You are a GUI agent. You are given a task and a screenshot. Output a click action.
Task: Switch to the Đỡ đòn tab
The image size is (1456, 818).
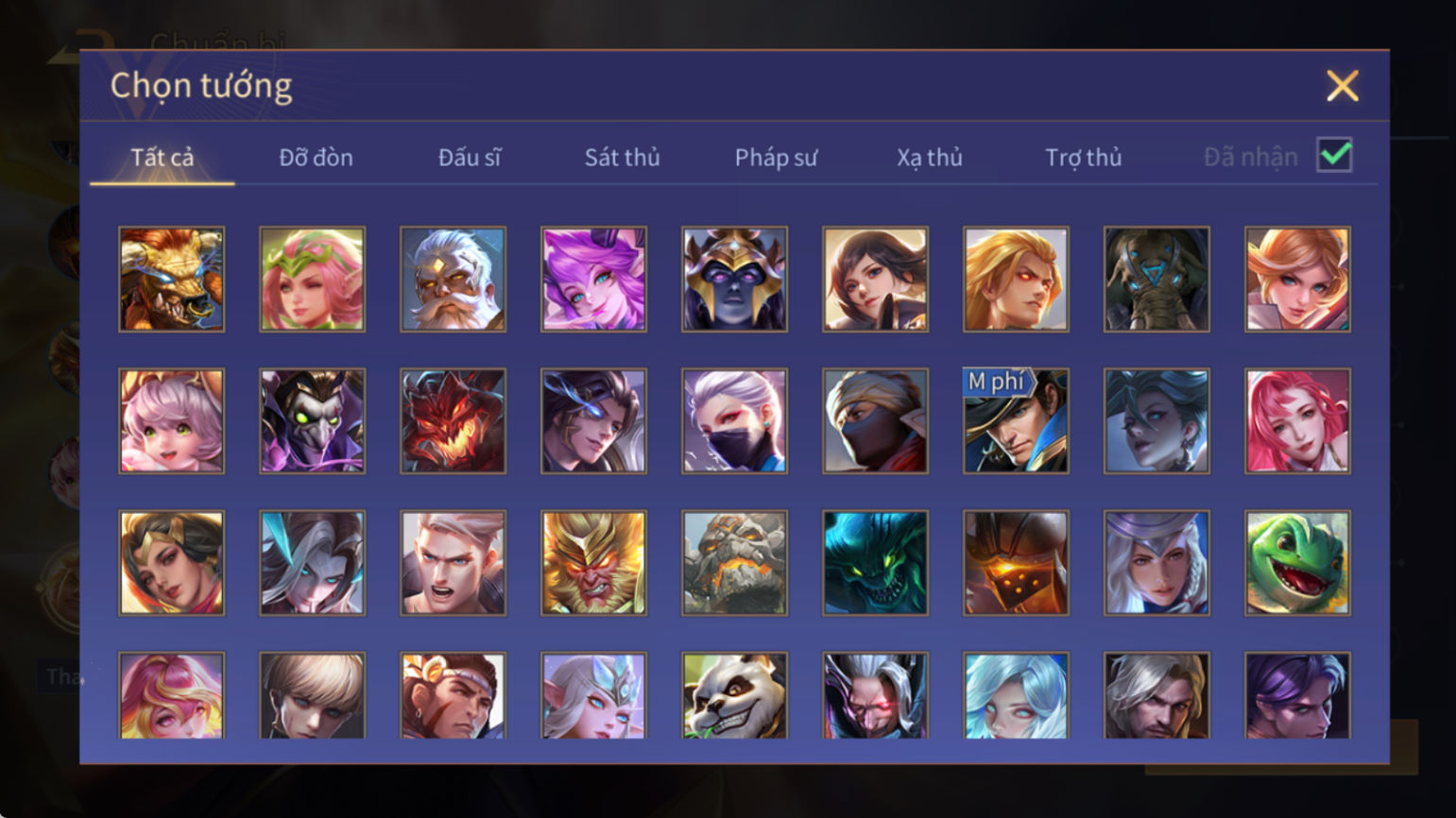pos(316,158)
